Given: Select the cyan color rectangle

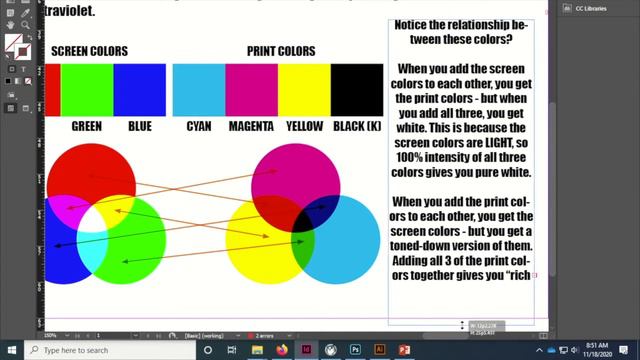Looking at the screenshot, I should pos(199,90).
